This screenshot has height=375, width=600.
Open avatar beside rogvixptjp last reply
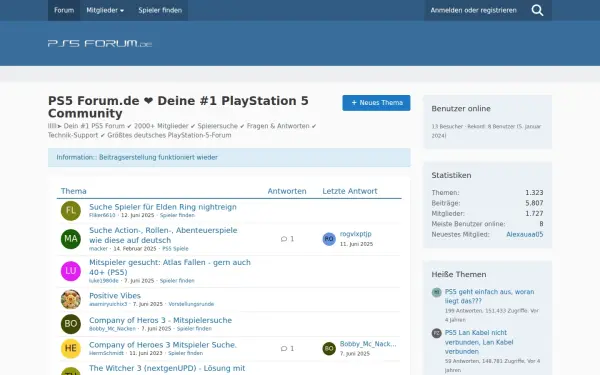click(329, 239)
